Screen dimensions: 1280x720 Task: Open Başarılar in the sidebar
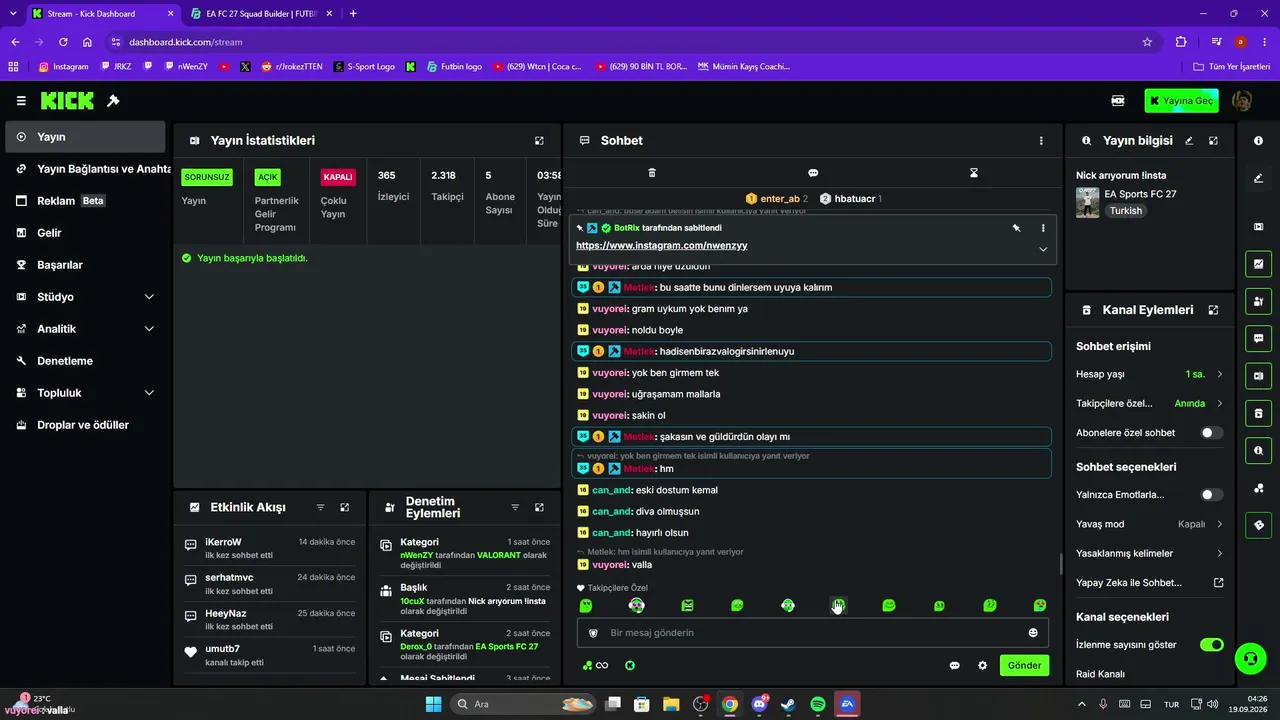pyautogui.click(x=85, y=265)
